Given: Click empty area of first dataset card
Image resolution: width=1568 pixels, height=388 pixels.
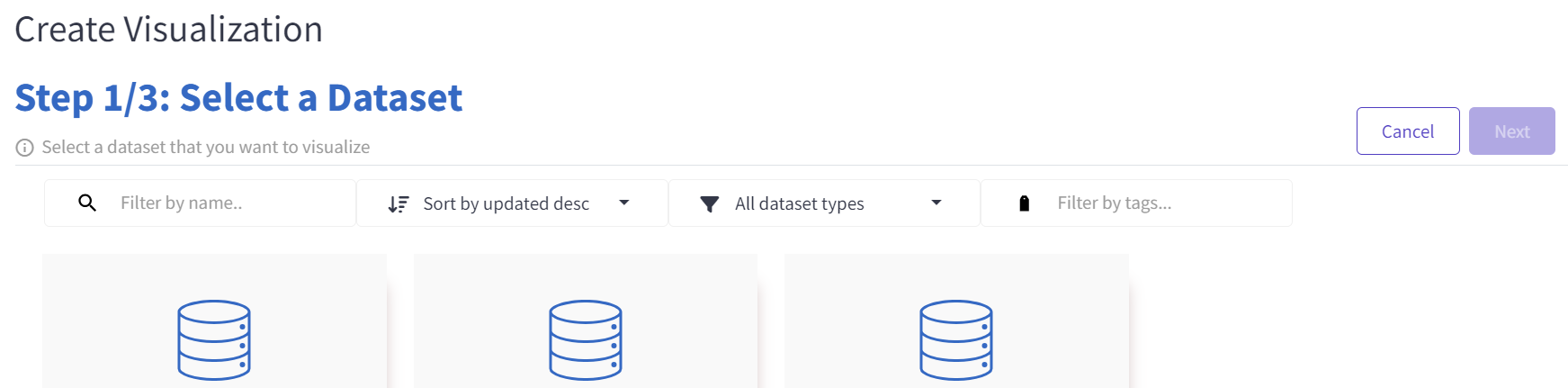Looking at the screenshot, I should click(x=99, y=288).
